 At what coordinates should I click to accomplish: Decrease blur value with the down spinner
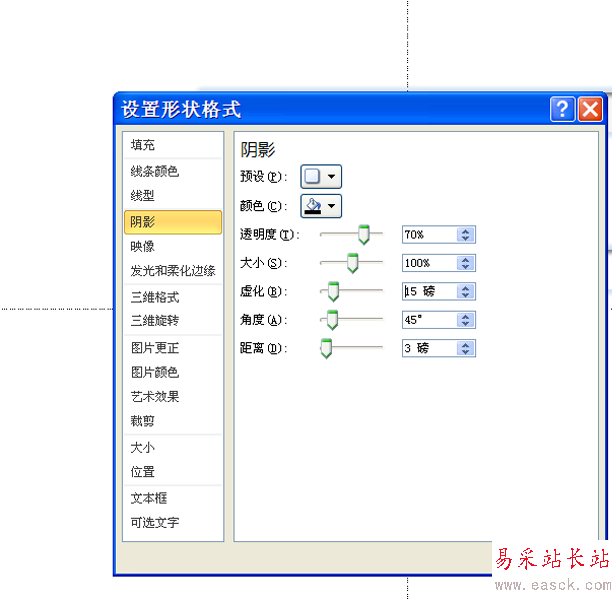465,295
